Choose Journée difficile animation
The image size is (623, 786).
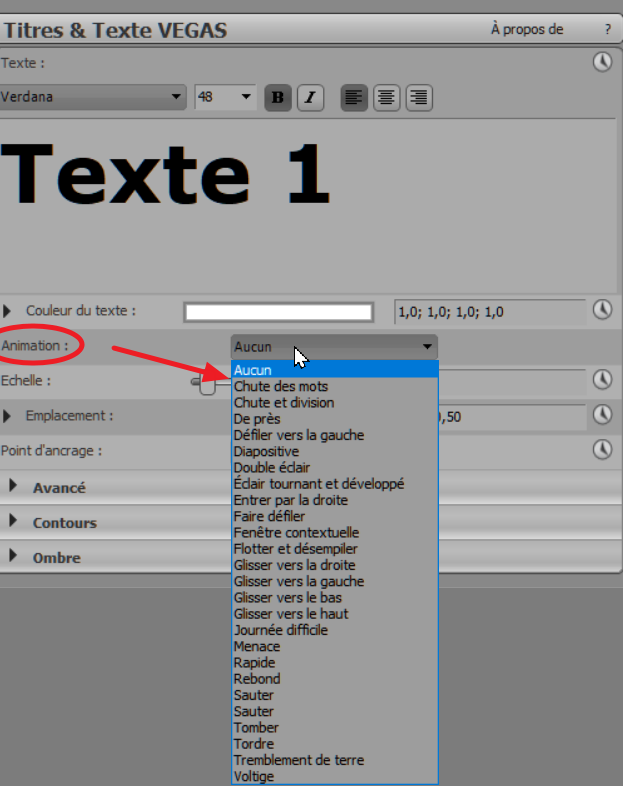[x=335, y=630]
